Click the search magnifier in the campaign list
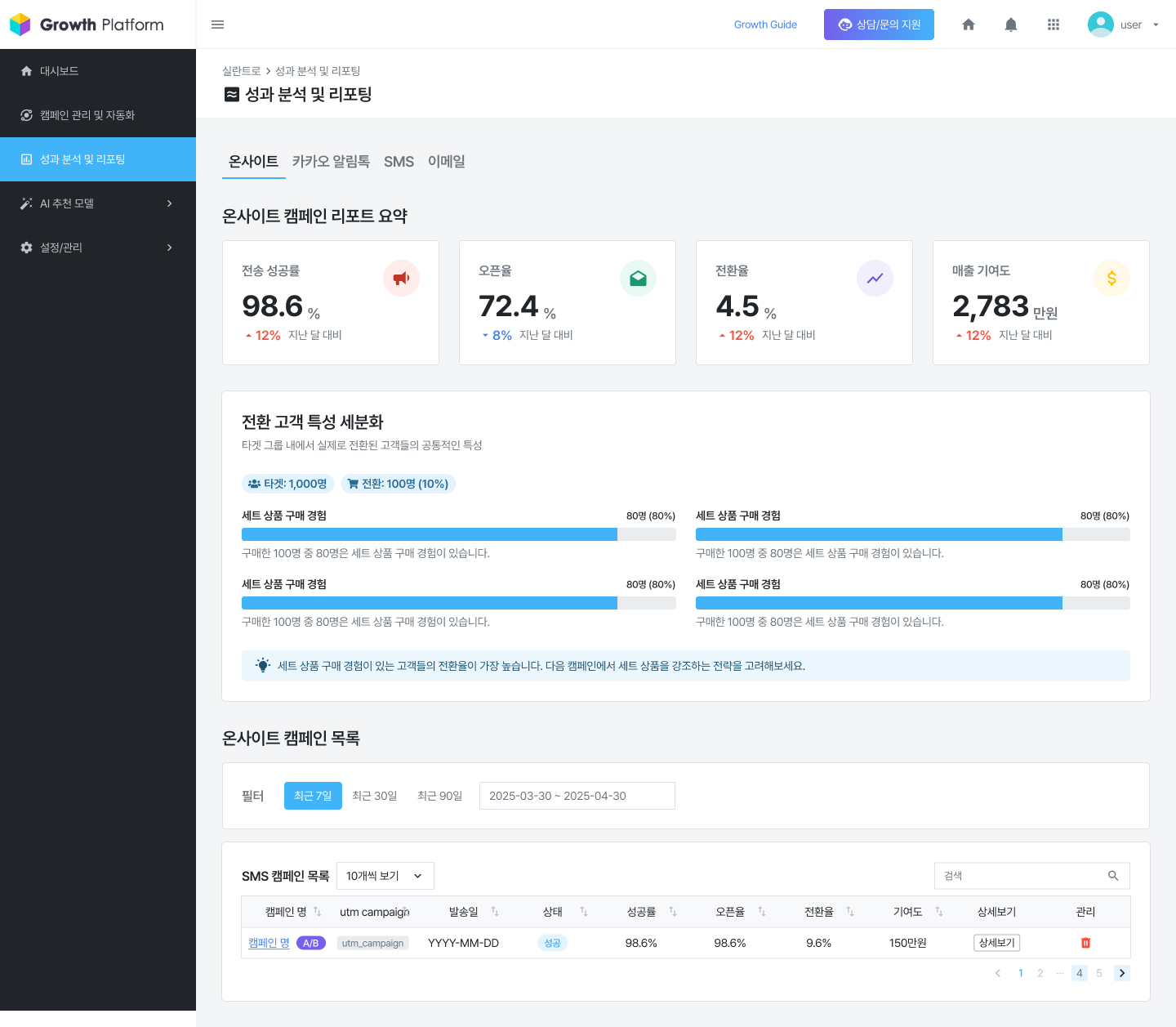Viewport: 1176px width, 1027px height. point(1113,875)
